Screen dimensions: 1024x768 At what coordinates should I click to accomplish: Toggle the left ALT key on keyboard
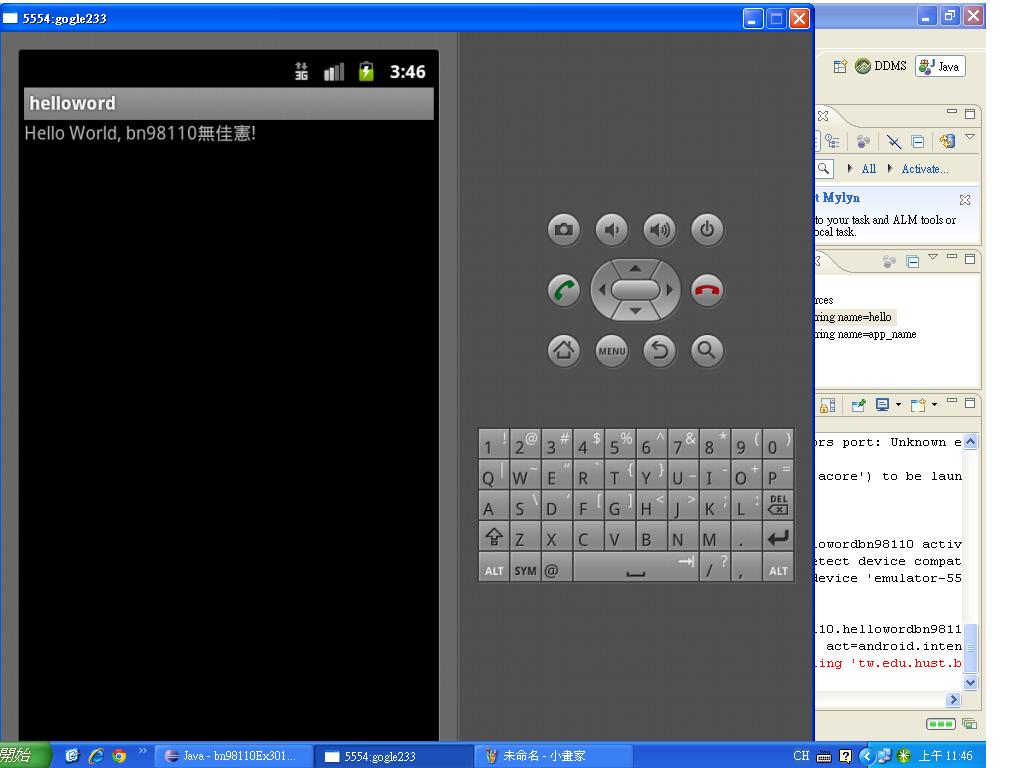[494, 570]
